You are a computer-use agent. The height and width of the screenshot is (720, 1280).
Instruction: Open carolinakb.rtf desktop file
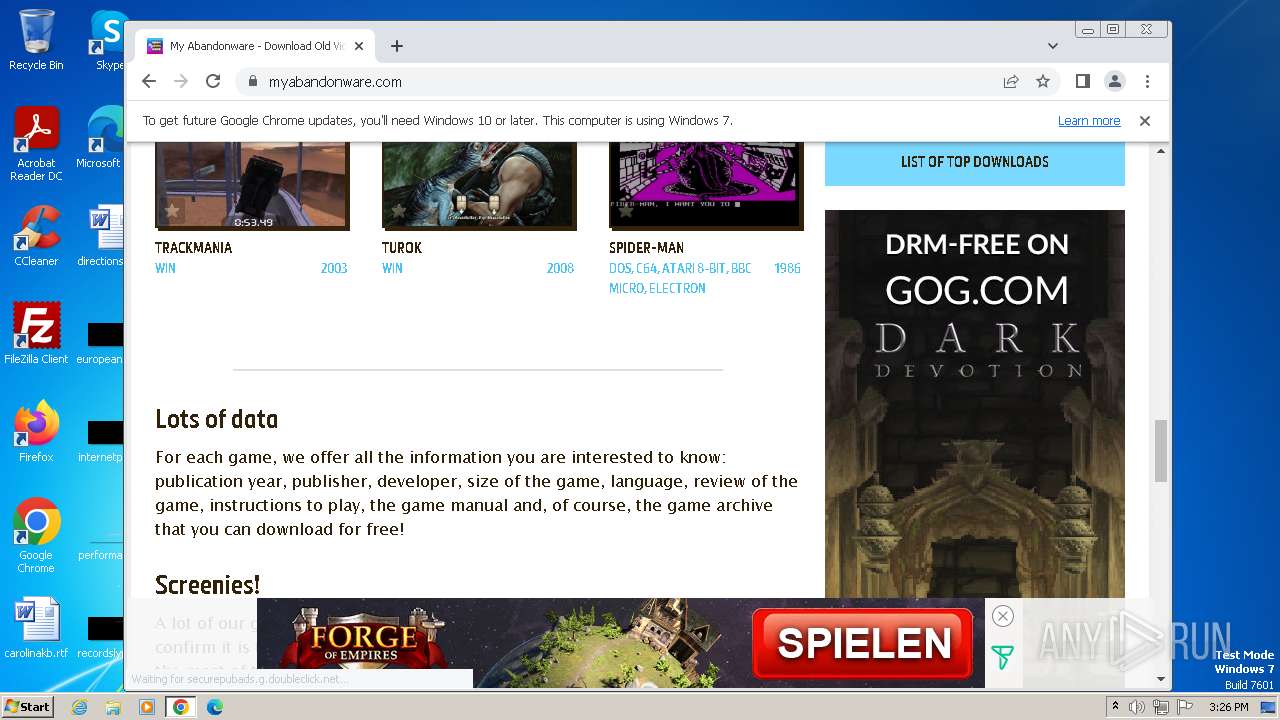36,629
